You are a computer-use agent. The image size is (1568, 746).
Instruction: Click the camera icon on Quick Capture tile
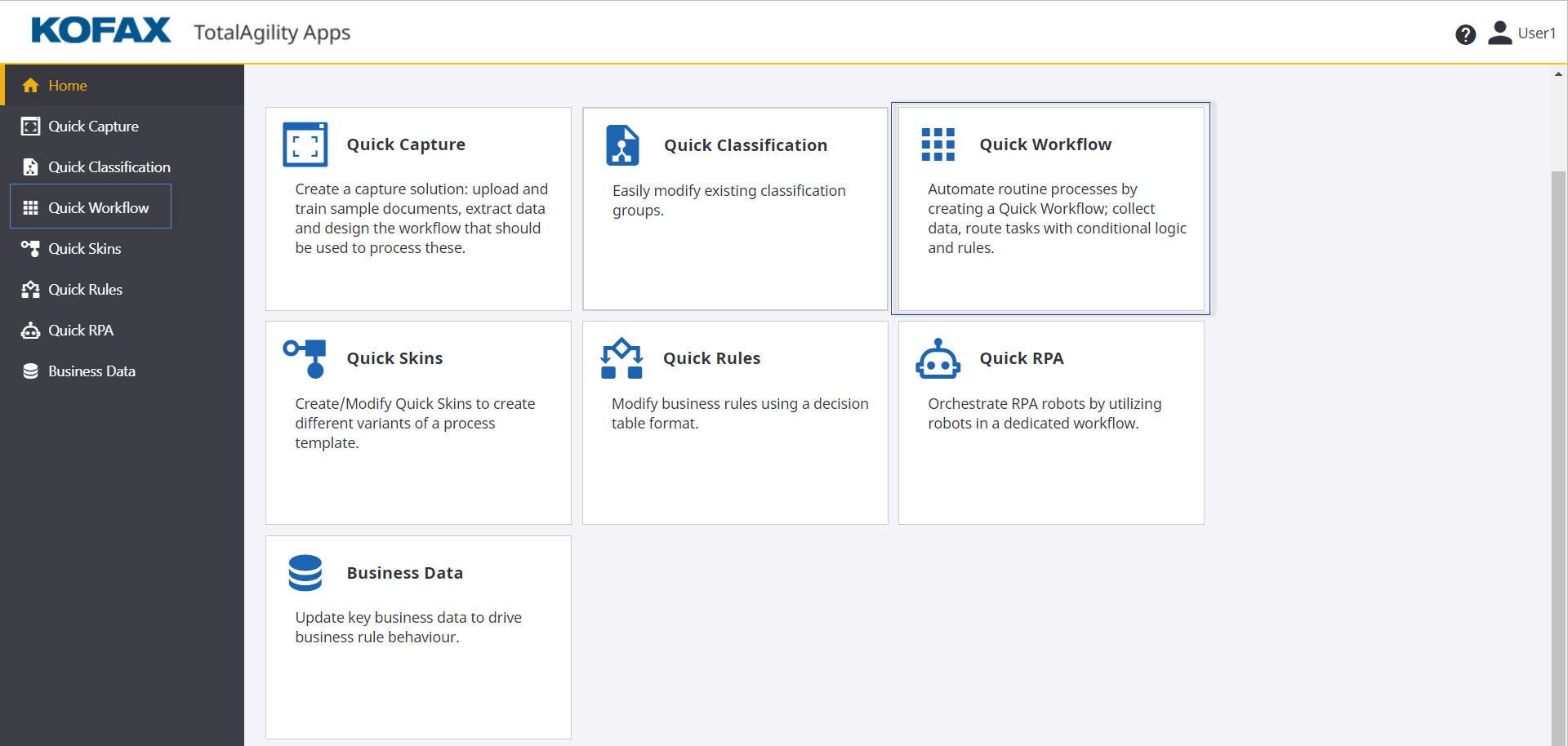tap(305, 144)
